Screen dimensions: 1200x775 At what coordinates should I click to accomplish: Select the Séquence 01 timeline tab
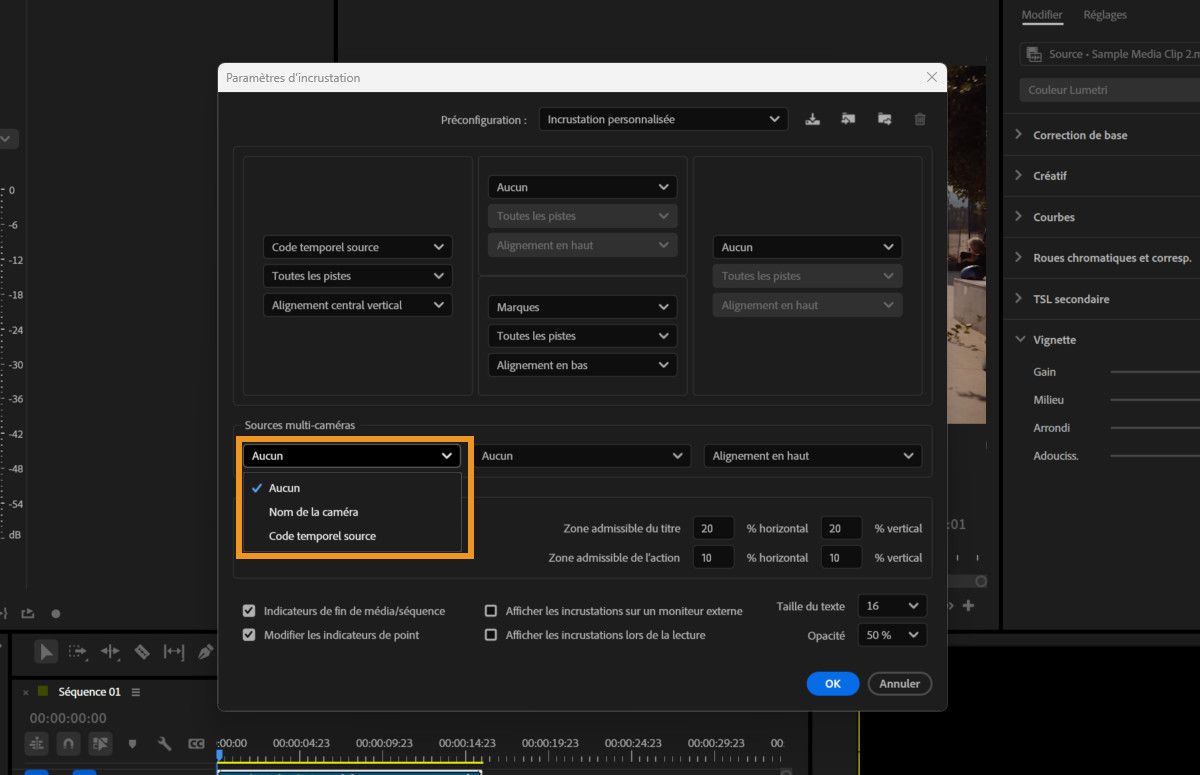click(89, 692)
